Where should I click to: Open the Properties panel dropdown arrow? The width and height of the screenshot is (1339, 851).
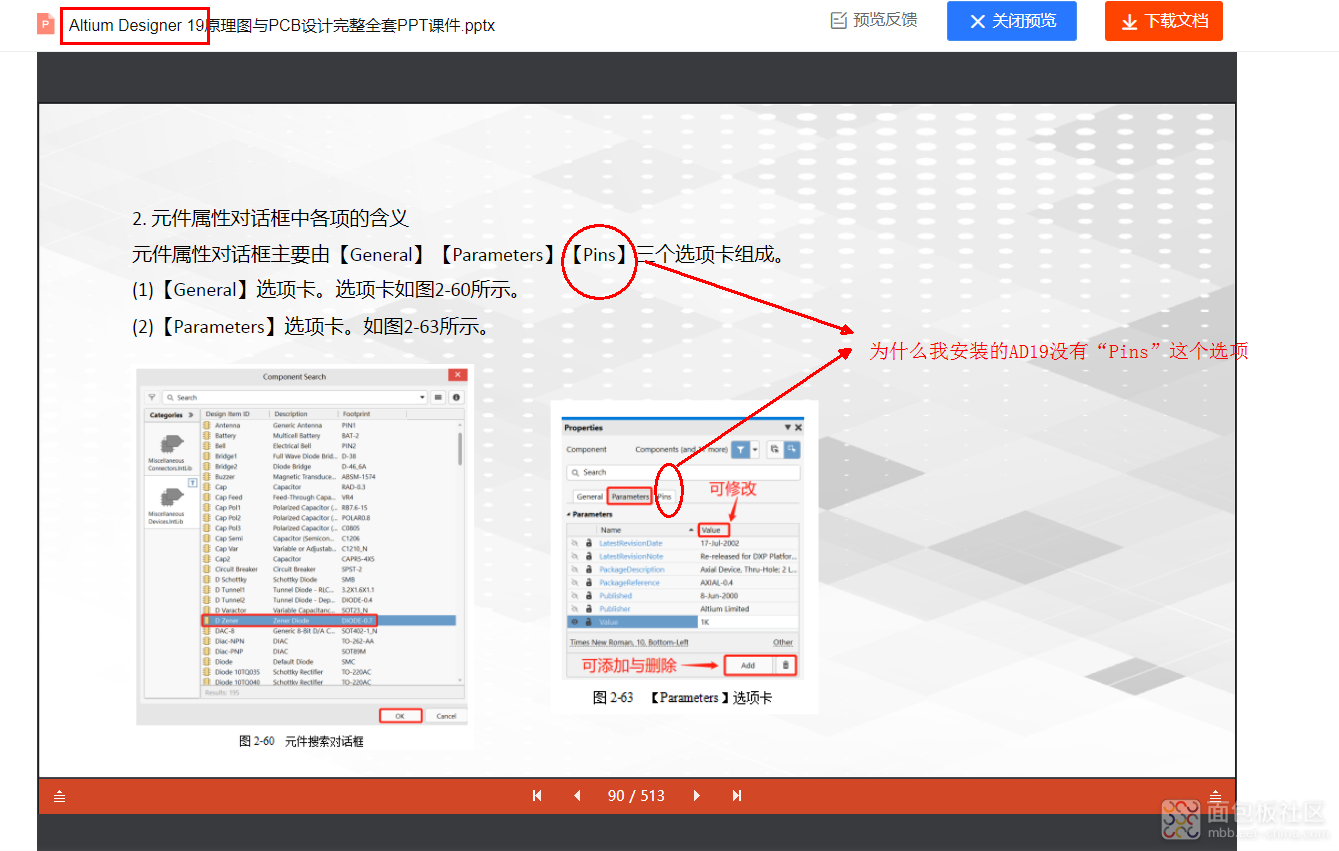coord(788,428)
